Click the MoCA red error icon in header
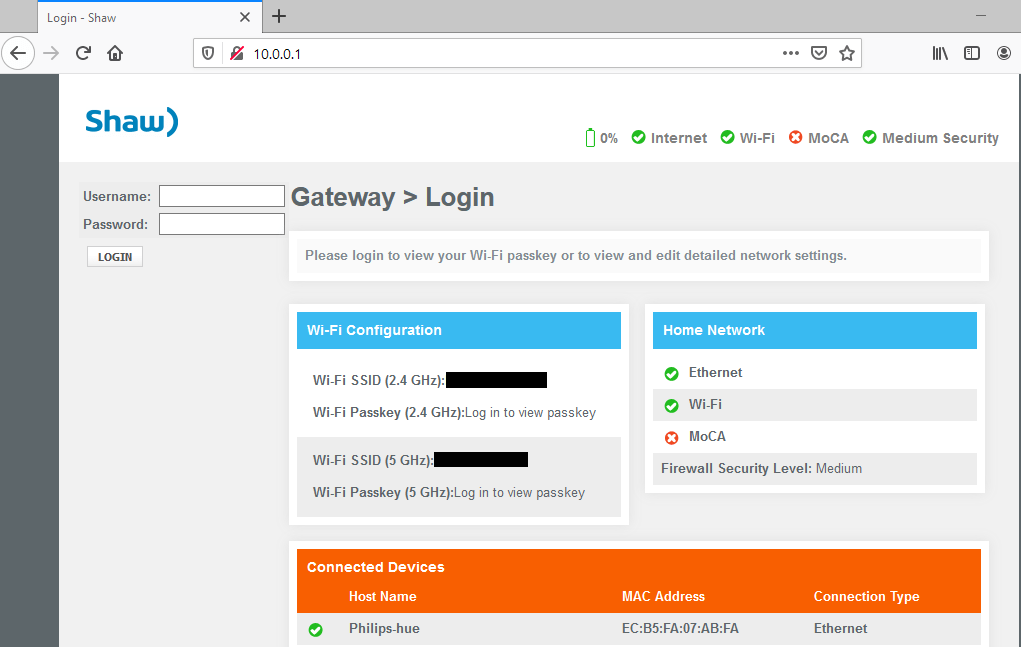Screen dimensions: 1021x647 796,138
